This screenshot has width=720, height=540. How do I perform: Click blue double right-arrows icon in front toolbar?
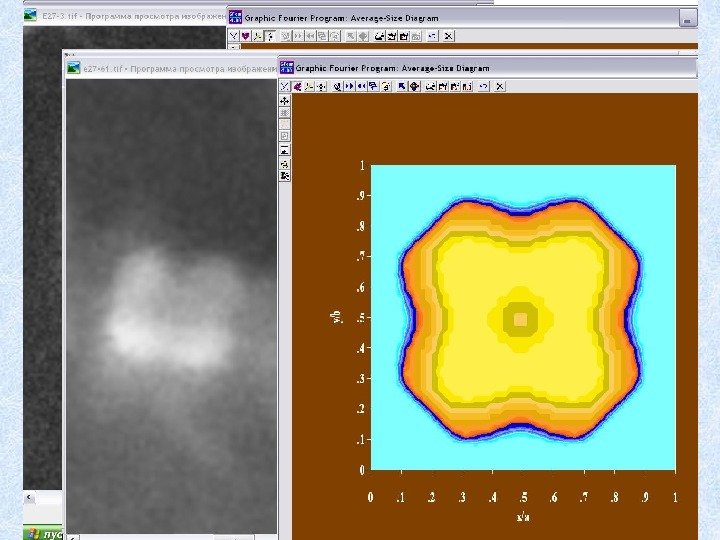[349, 86]
